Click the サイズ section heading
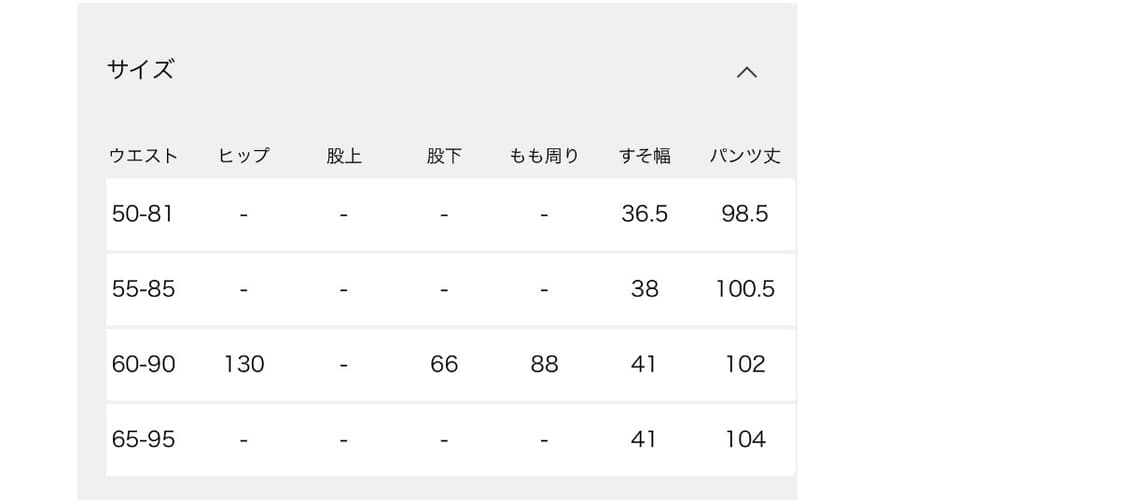 tap(140, 70)
